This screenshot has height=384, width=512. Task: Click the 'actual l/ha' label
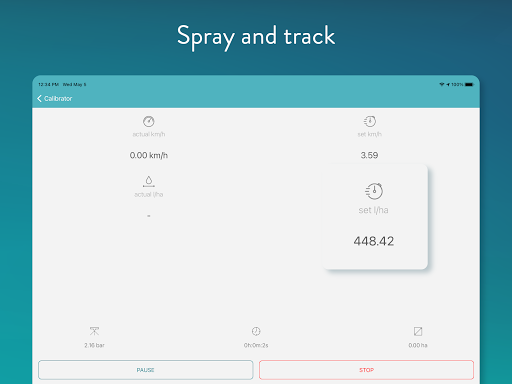(149, 194)
